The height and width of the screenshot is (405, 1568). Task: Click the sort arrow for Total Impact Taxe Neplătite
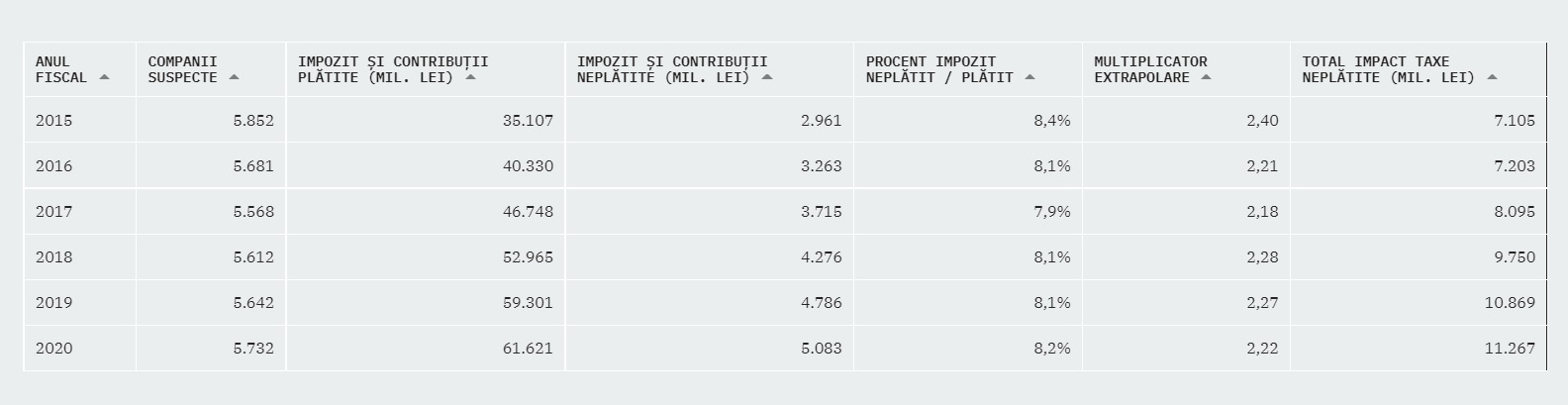pyautogui.click(x=1492, y=77)
